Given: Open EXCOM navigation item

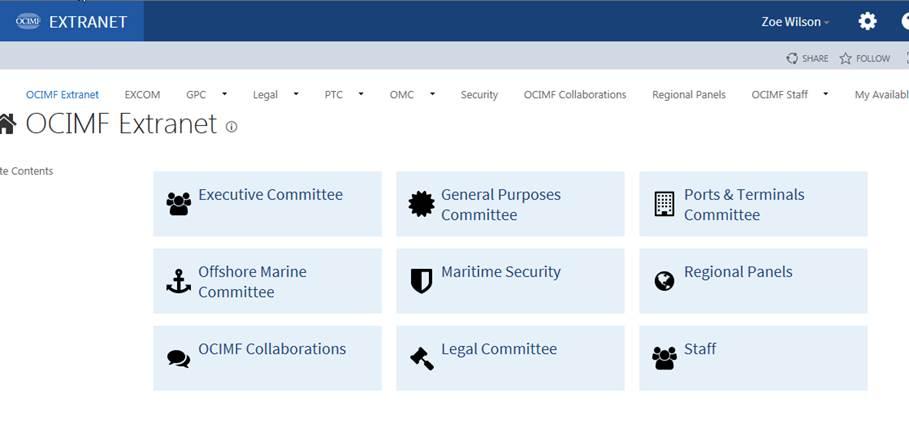Looking at the screenshot, I should [142, 94].
